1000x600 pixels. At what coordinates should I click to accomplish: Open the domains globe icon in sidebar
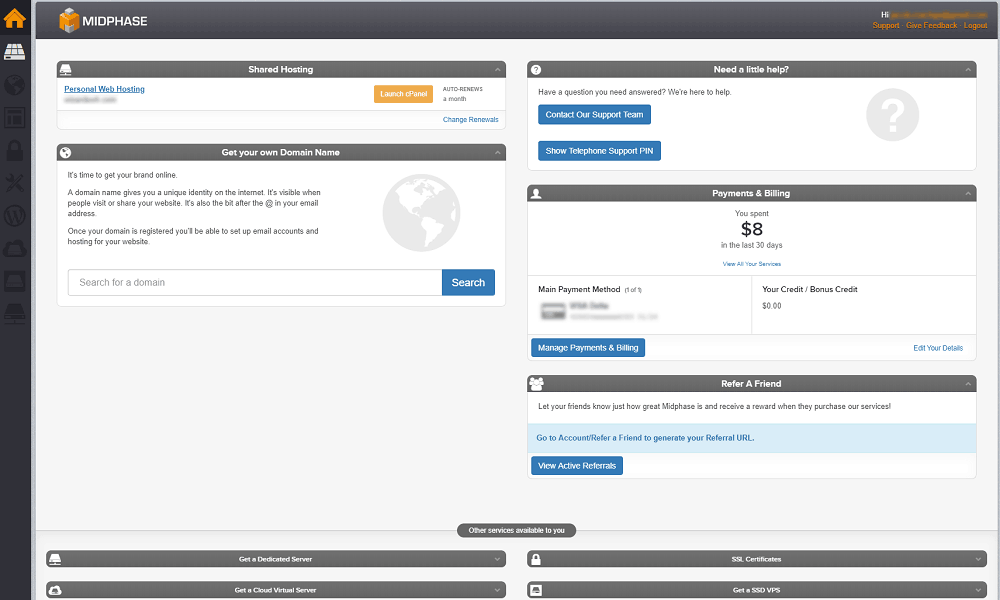pyautogui.click(x=15, y=85)
